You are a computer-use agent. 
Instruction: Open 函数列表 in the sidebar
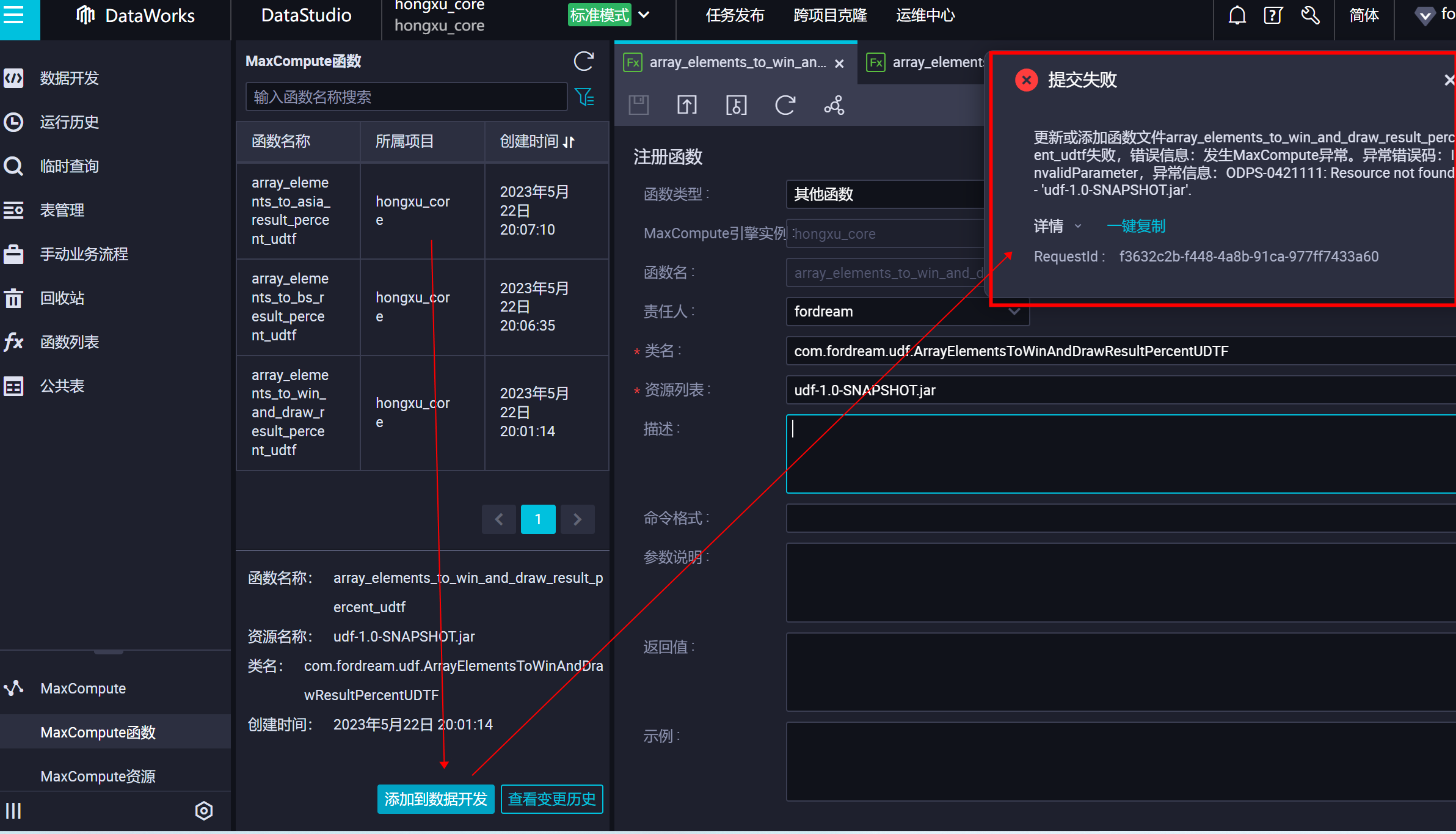pyautogui.click(x=69, y=342)
